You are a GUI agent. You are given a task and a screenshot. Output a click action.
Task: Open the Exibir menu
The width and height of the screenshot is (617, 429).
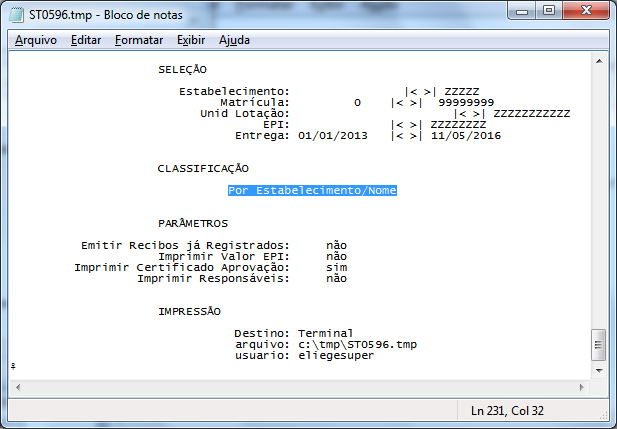pos(191,40)
